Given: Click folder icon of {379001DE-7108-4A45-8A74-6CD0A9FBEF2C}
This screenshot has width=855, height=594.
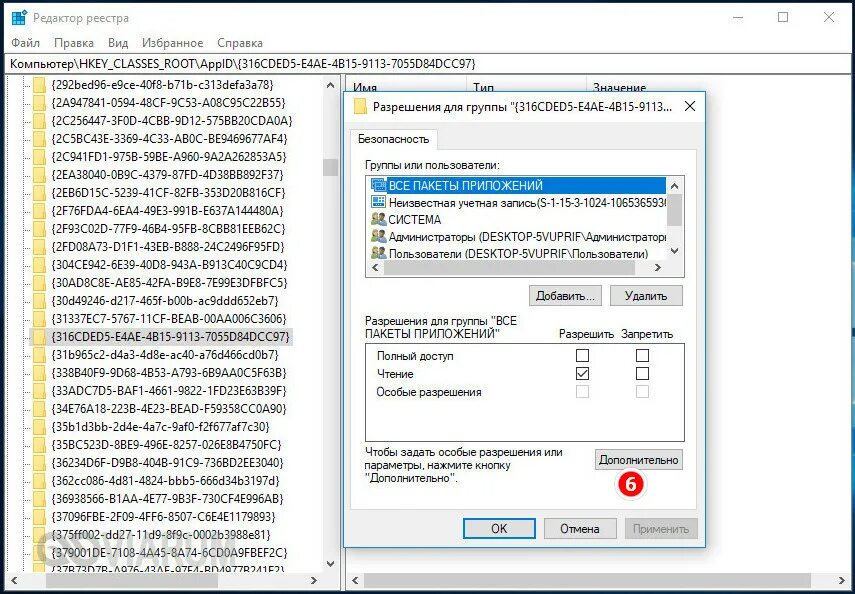Looking at the screenshot, I should point(38,553).
